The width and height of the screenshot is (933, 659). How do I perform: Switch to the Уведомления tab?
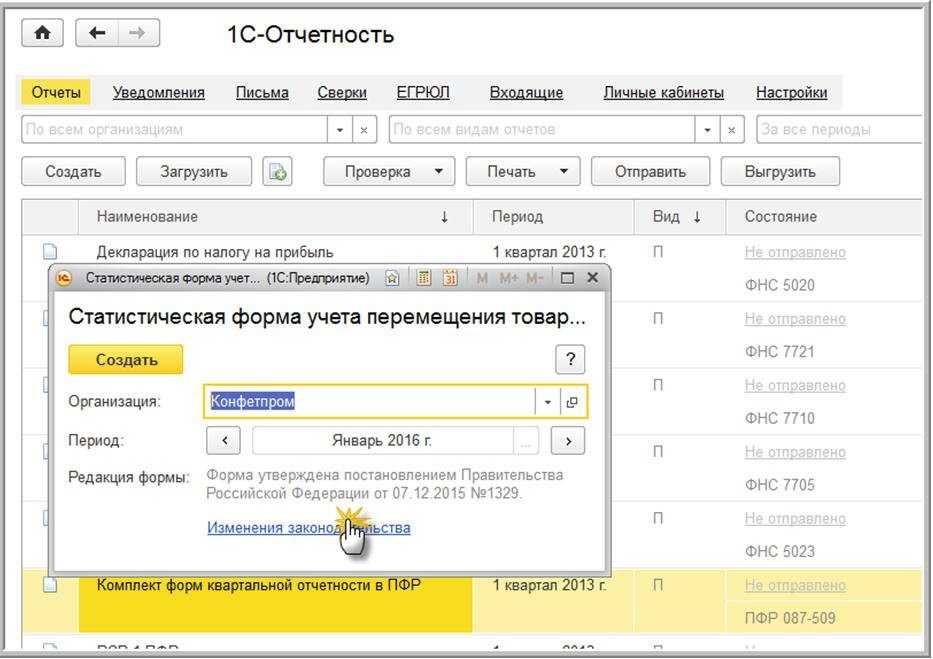point(158,93)
